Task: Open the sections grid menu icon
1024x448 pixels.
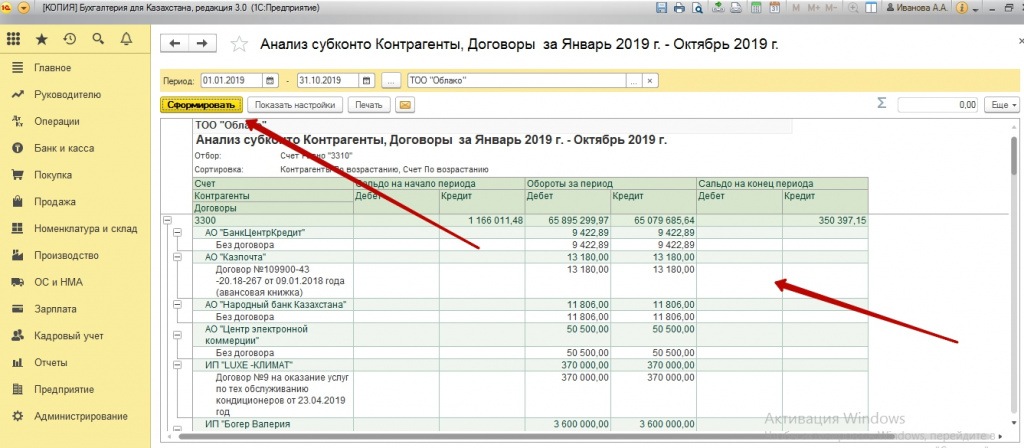Action: (x=13, y=39)
